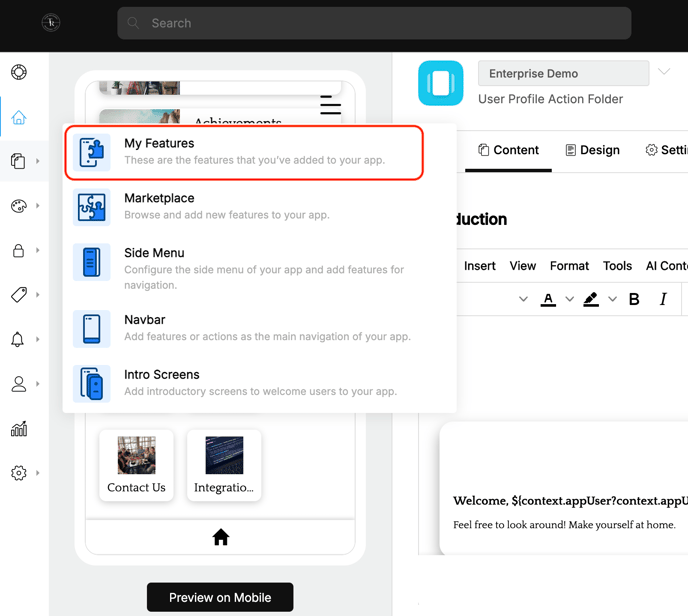Edit the Enterprise Demo title field
This screenshot has height=616, width=688.
point(563,73)
